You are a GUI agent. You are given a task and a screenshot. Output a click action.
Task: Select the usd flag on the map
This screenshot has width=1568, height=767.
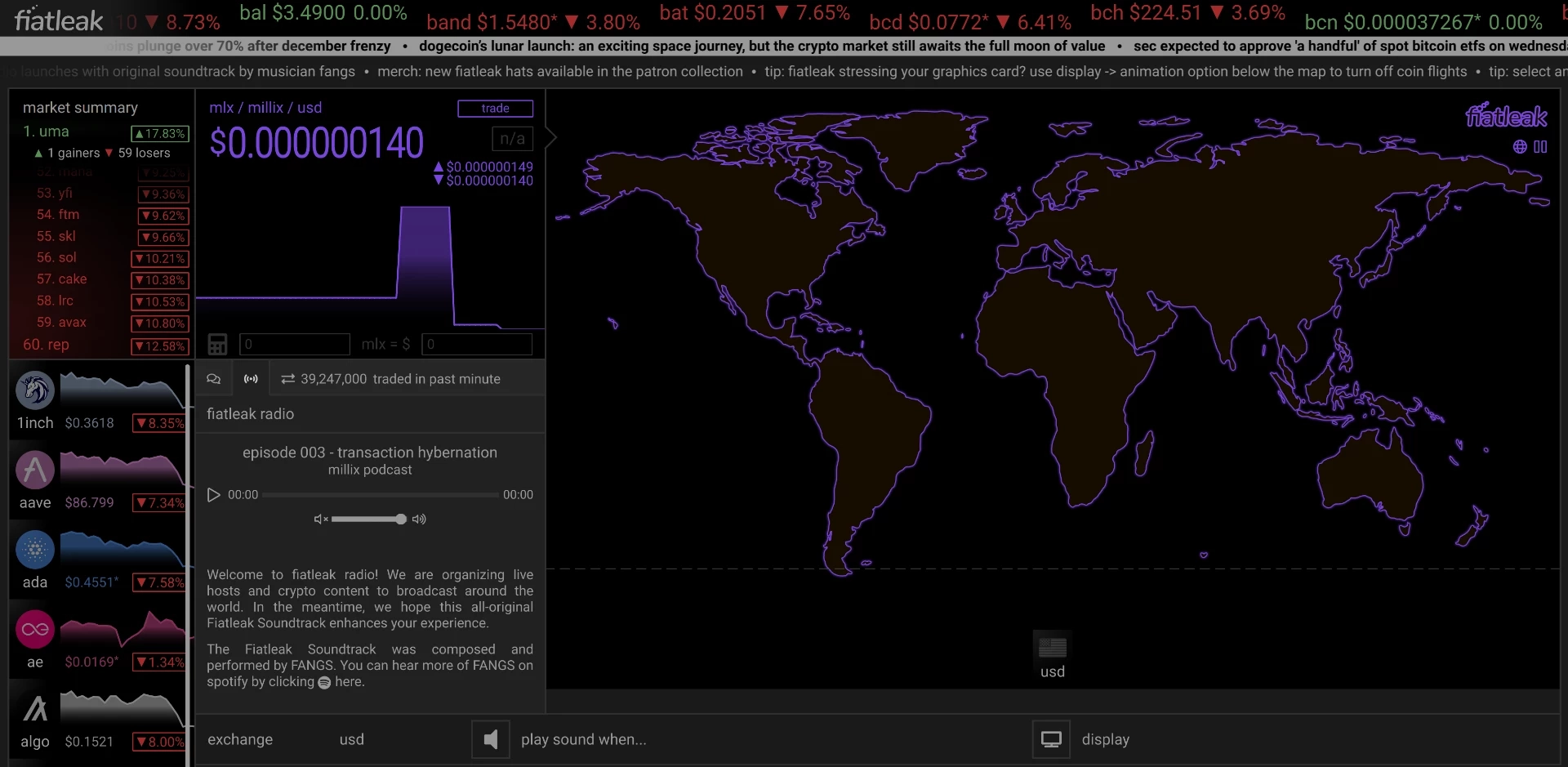(x=1052, y=649)
